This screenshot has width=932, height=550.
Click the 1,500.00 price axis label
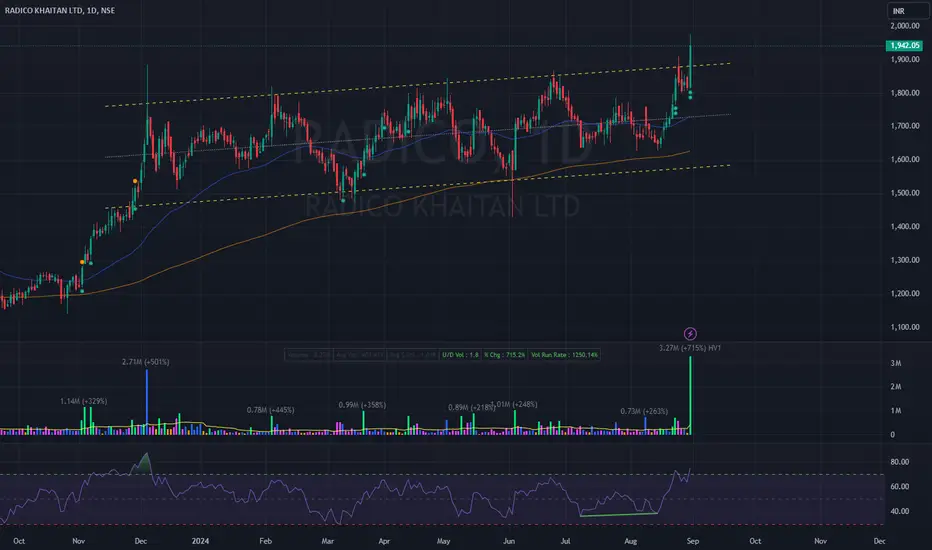(905, 193)
